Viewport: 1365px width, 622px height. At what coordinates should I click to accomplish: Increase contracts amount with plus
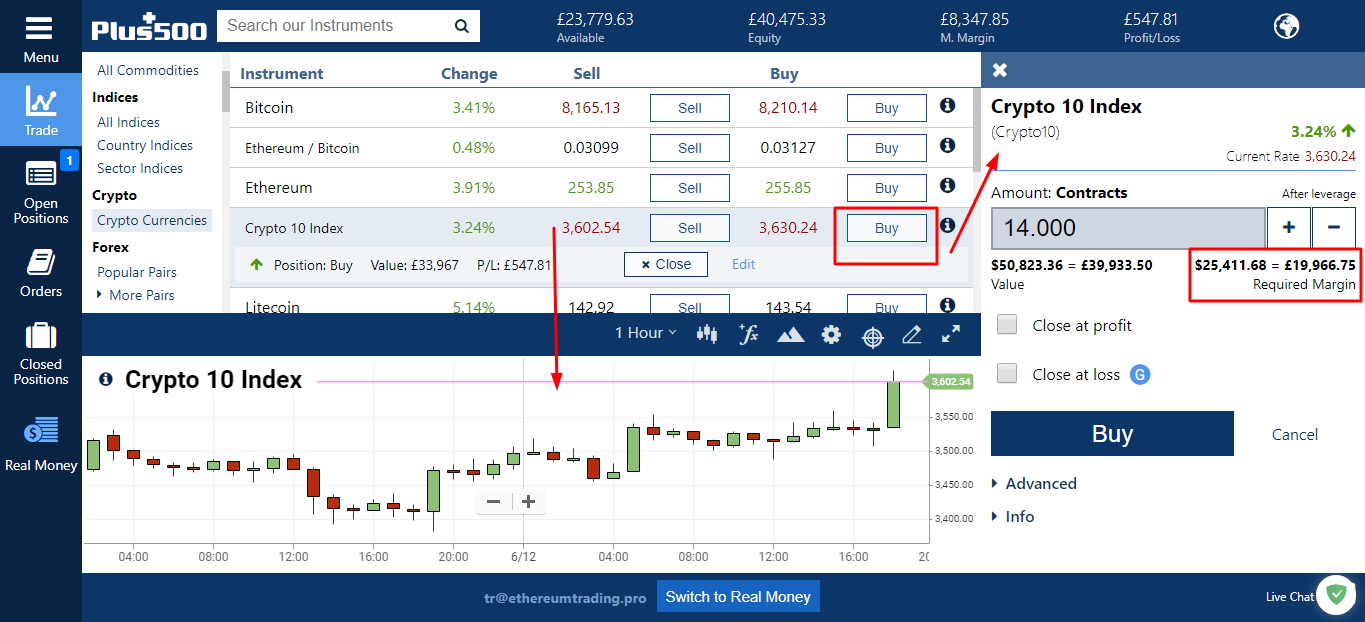[1289, 228]
